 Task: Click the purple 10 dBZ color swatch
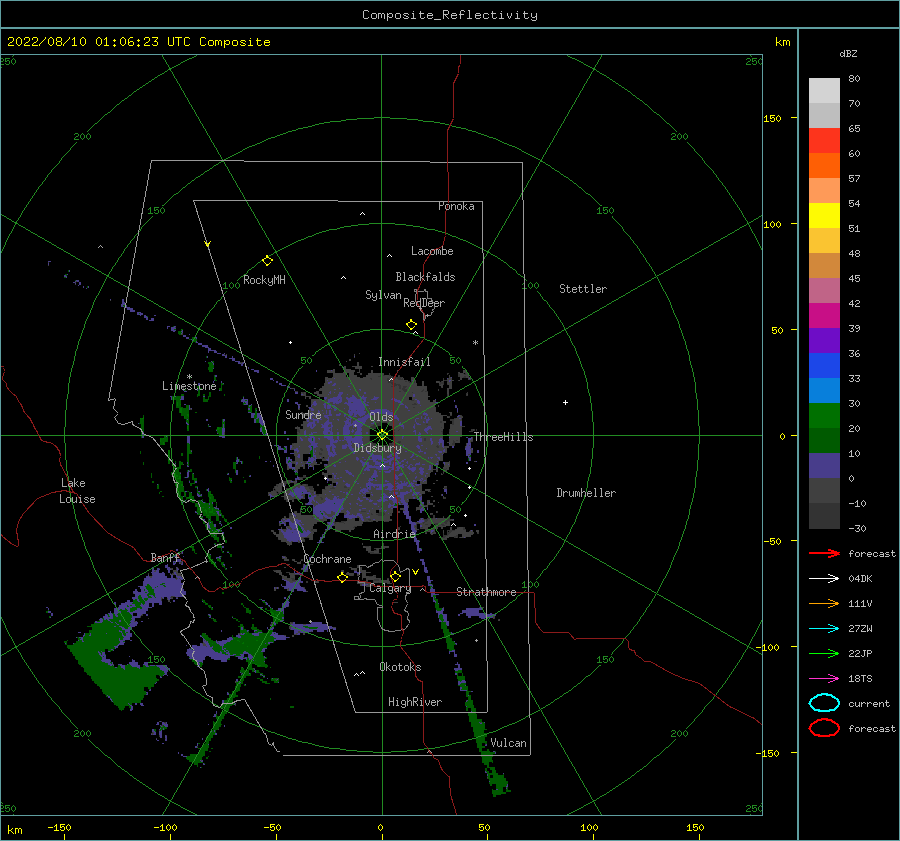pyautogui.click(x=824, y=466)
